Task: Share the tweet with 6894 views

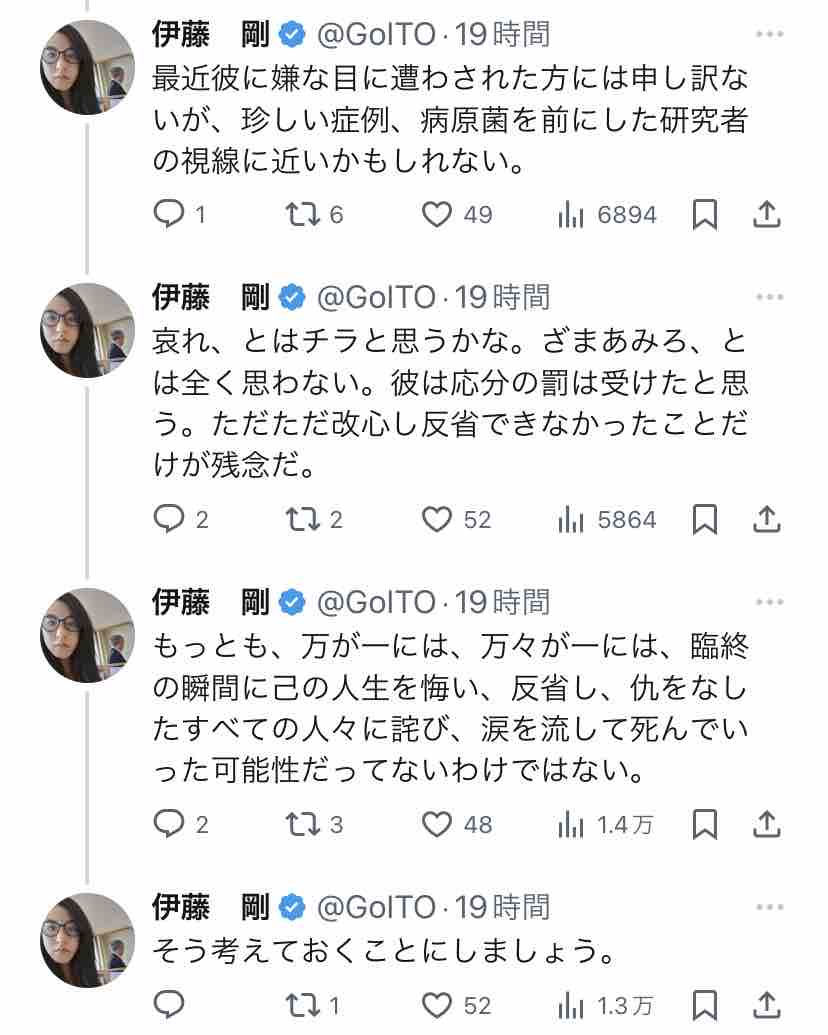Action: point(766,214)
